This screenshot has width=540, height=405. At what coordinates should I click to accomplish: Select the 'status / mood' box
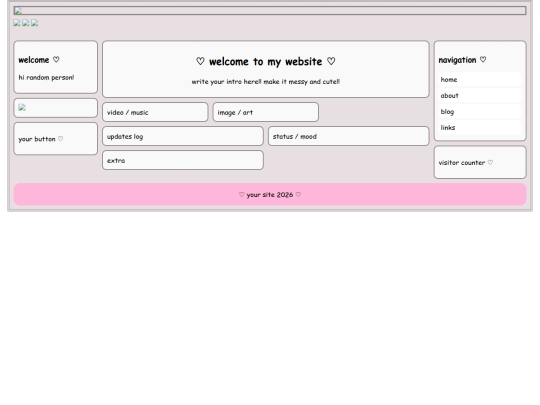(349, 136)
